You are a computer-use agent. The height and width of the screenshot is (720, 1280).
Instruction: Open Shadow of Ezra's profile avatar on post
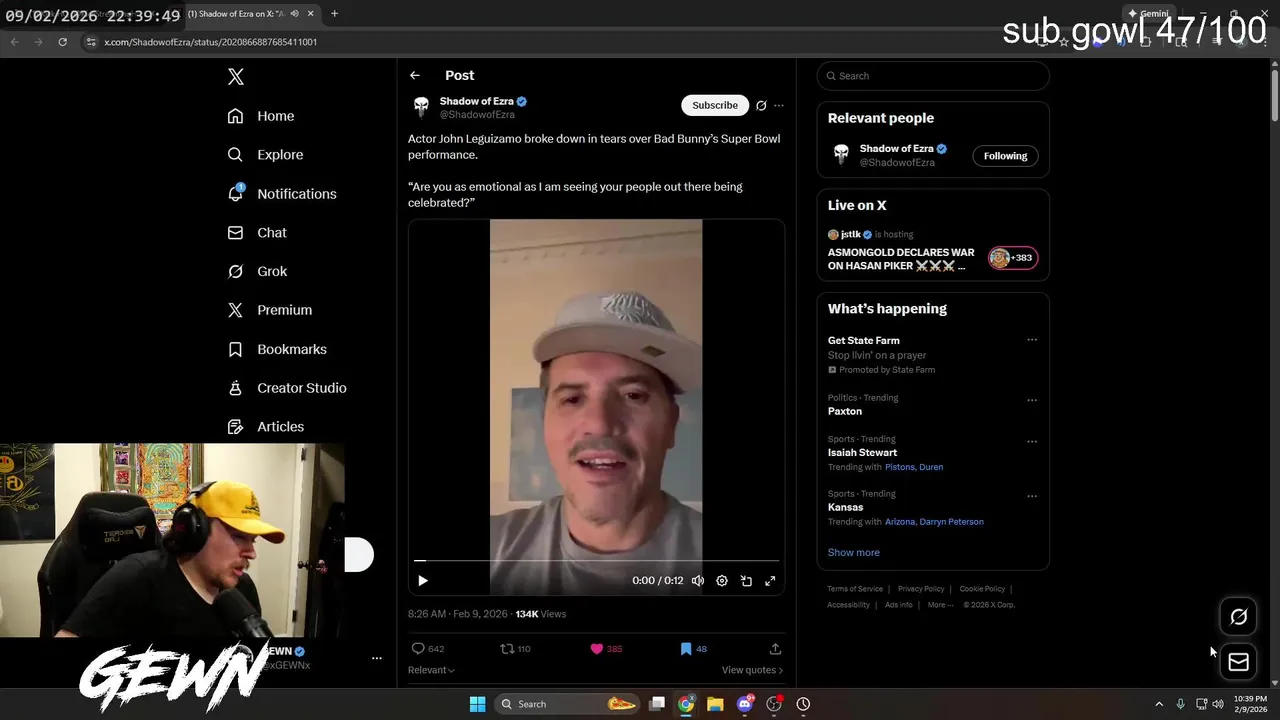click(421, 106)
